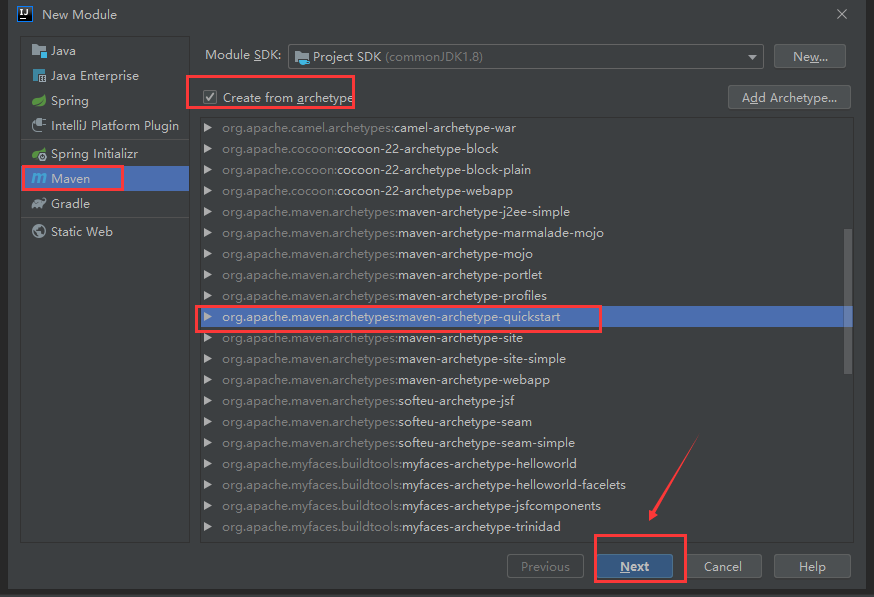Click the Spring Initializr icon

click(39, 154)
